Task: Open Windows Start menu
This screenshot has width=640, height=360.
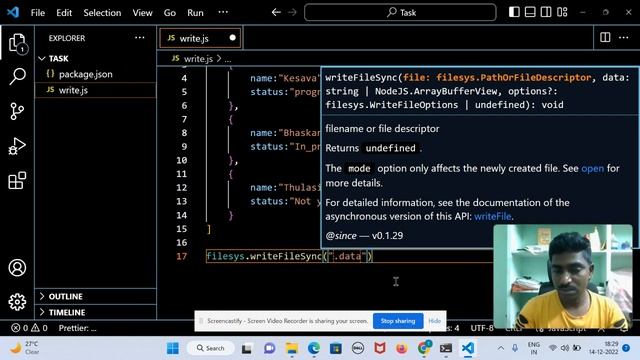Action: (173, 348)
